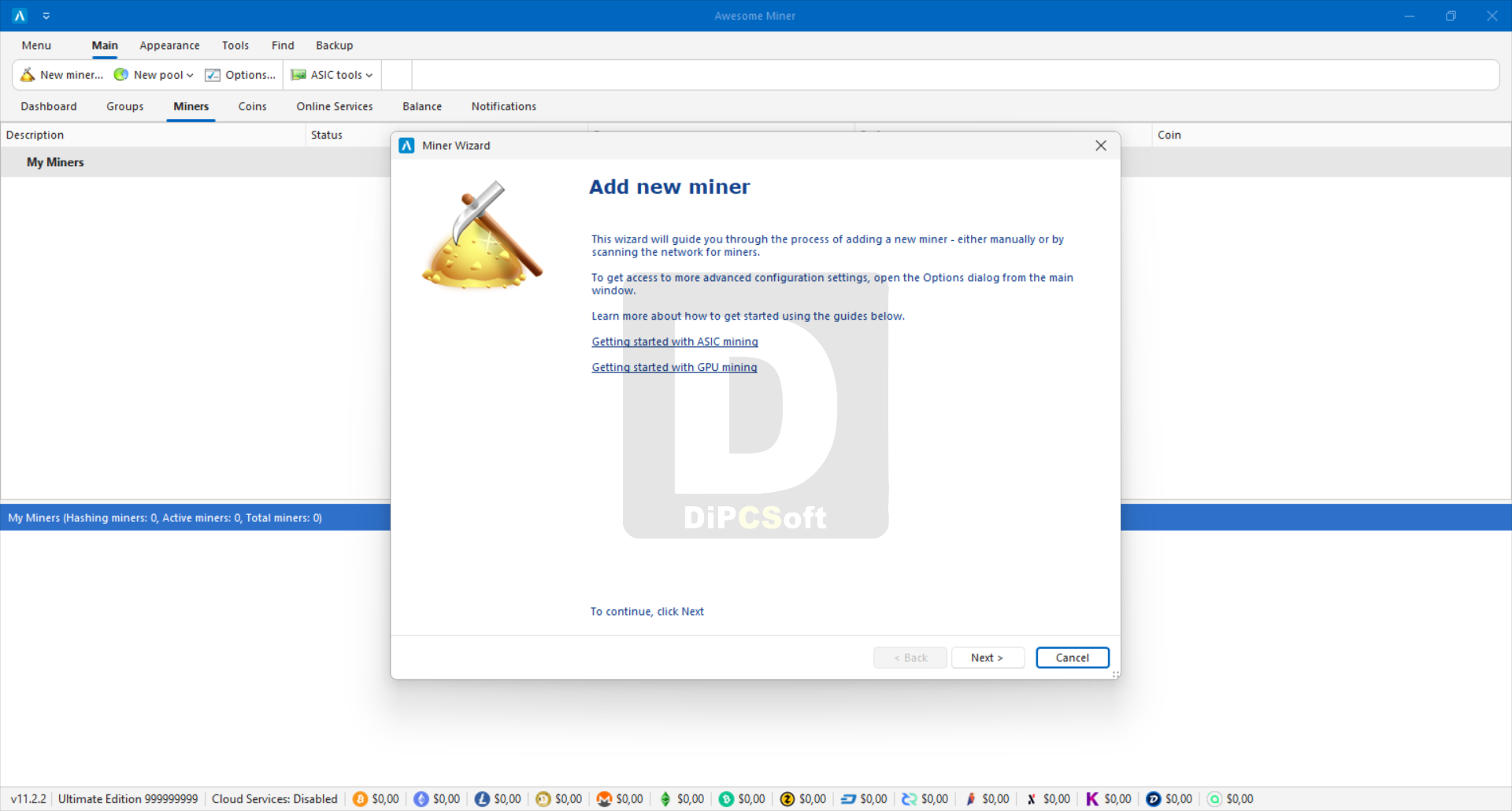This screenshot has height=811, width=1512.
Task: Switch to the Find ribbon tab
Action: (283, 46)
